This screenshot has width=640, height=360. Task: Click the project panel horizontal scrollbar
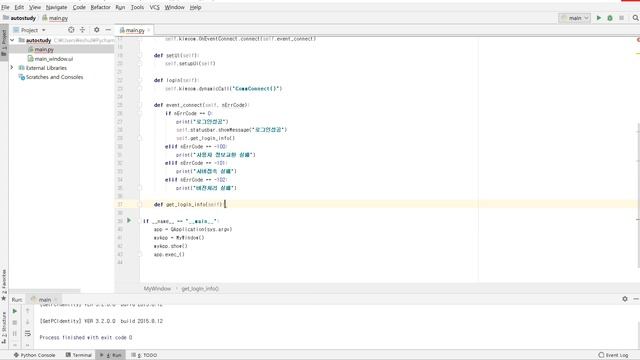45,291
